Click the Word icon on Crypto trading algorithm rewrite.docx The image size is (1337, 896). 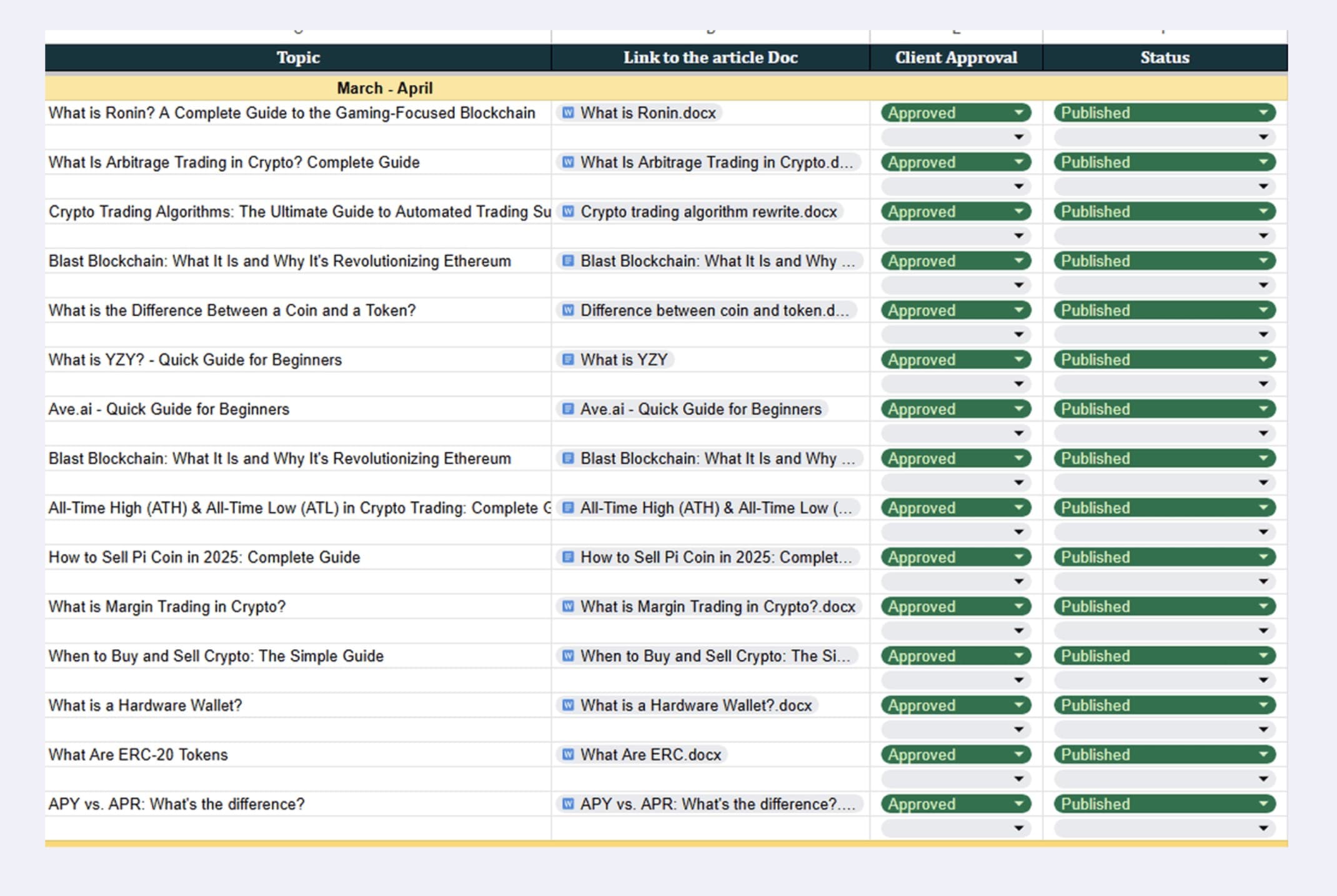coord(568,212)
